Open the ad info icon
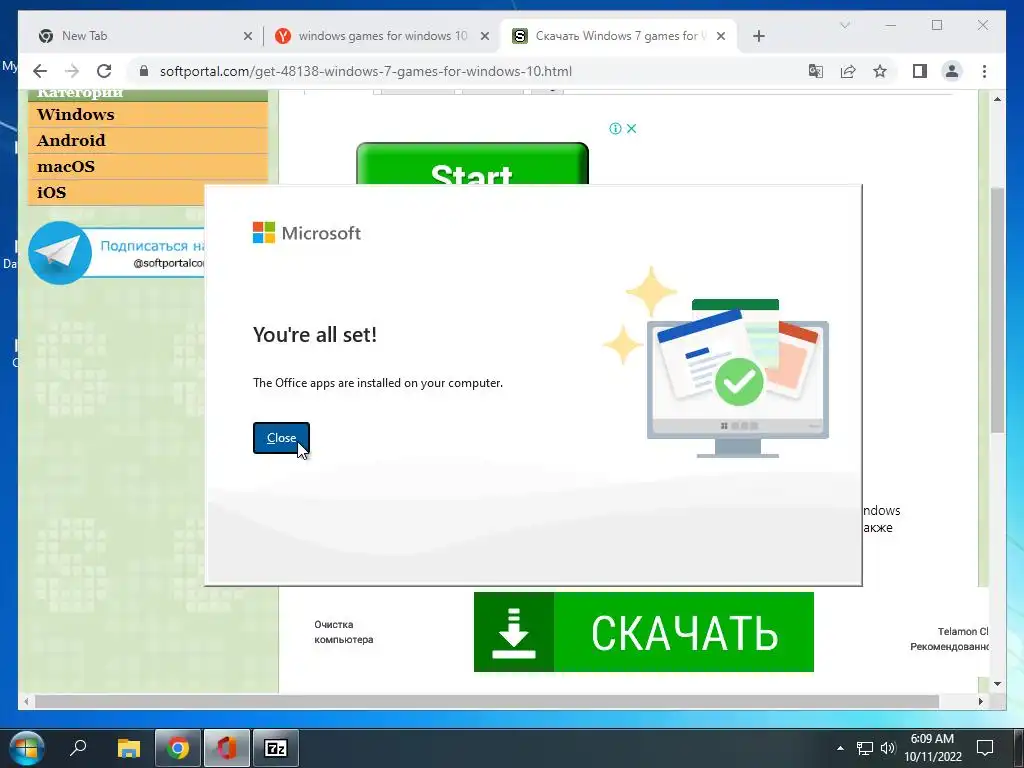The width and height of the screenshot is (1024, 768). pos(615,128)
